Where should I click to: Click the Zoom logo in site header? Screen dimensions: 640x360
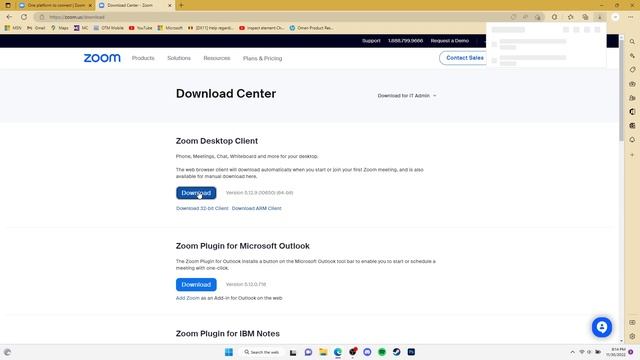[102, 58]
